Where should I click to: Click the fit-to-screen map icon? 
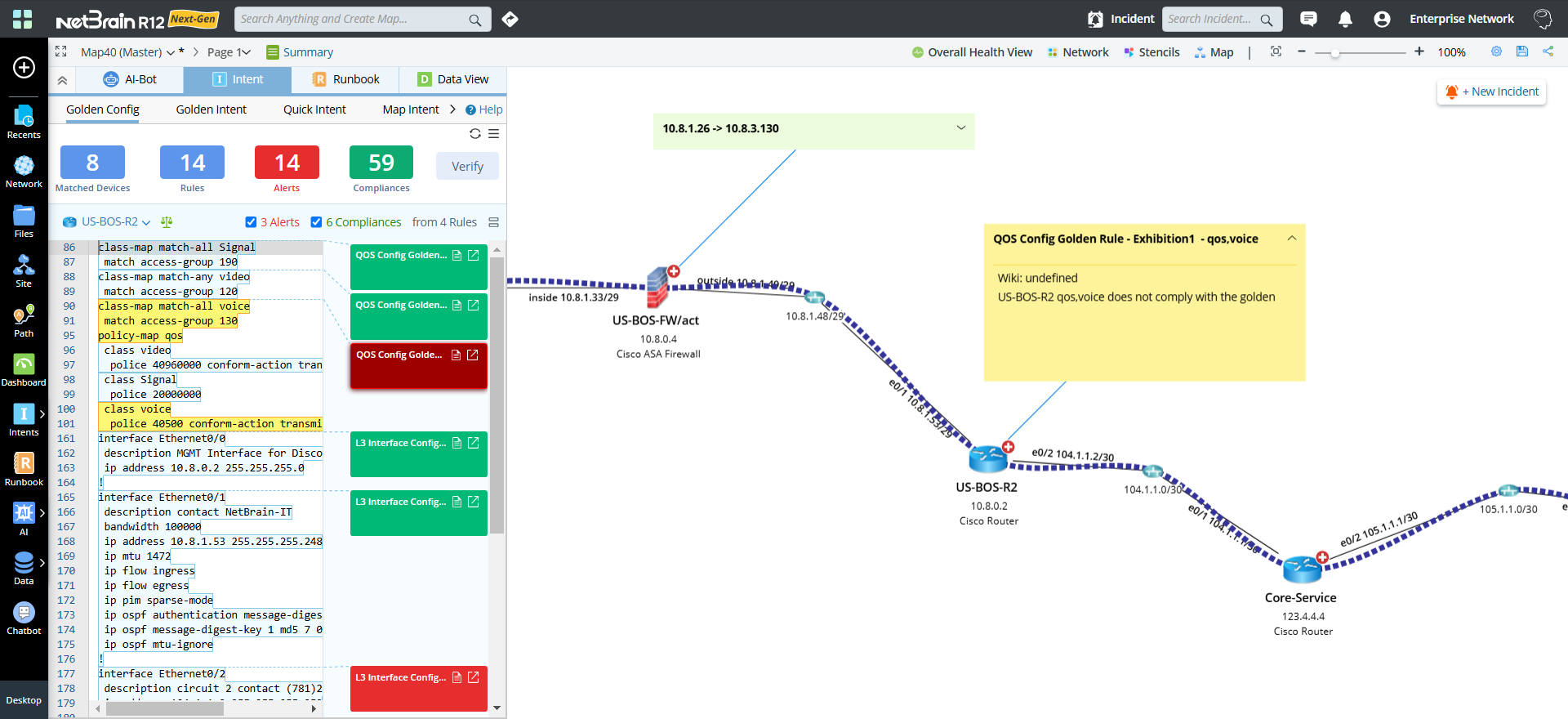click(1276, 51)
